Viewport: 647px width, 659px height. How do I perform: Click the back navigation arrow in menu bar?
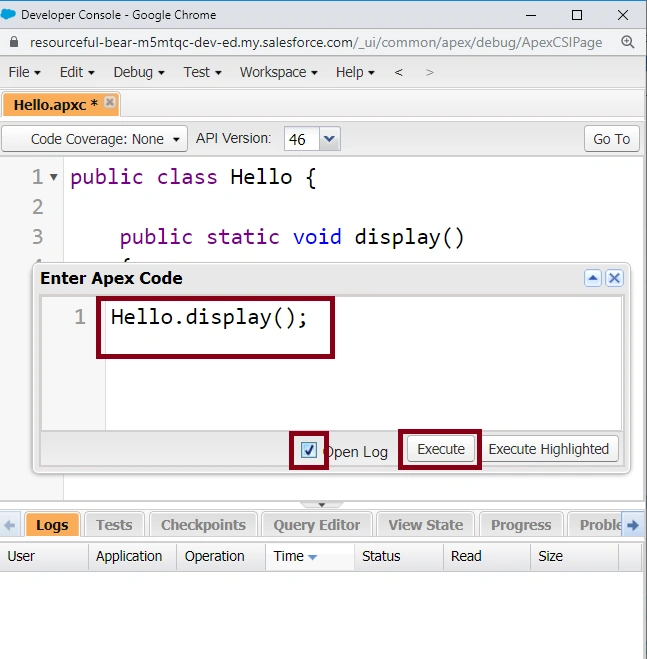[399, 72]
